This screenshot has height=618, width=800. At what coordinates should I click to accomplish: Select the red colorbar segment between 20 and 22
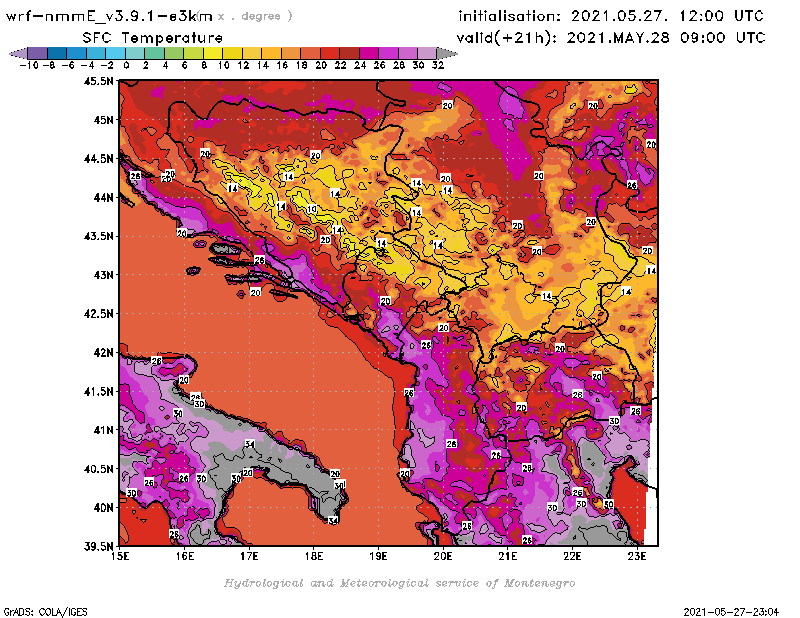click(330, 53)
